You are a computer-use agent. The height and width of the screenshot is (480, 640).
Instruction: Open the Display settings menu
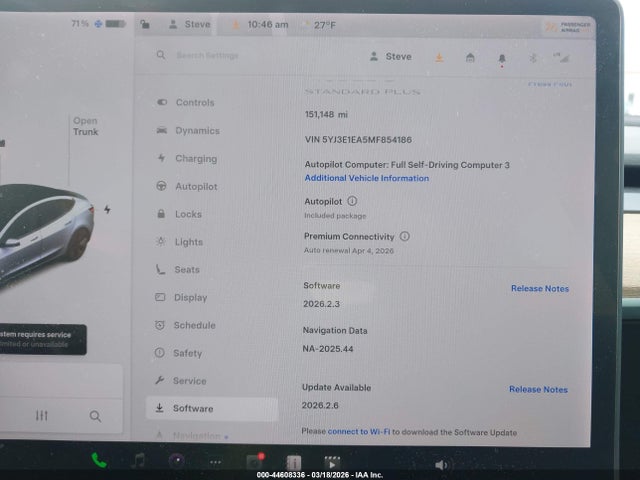181,298
